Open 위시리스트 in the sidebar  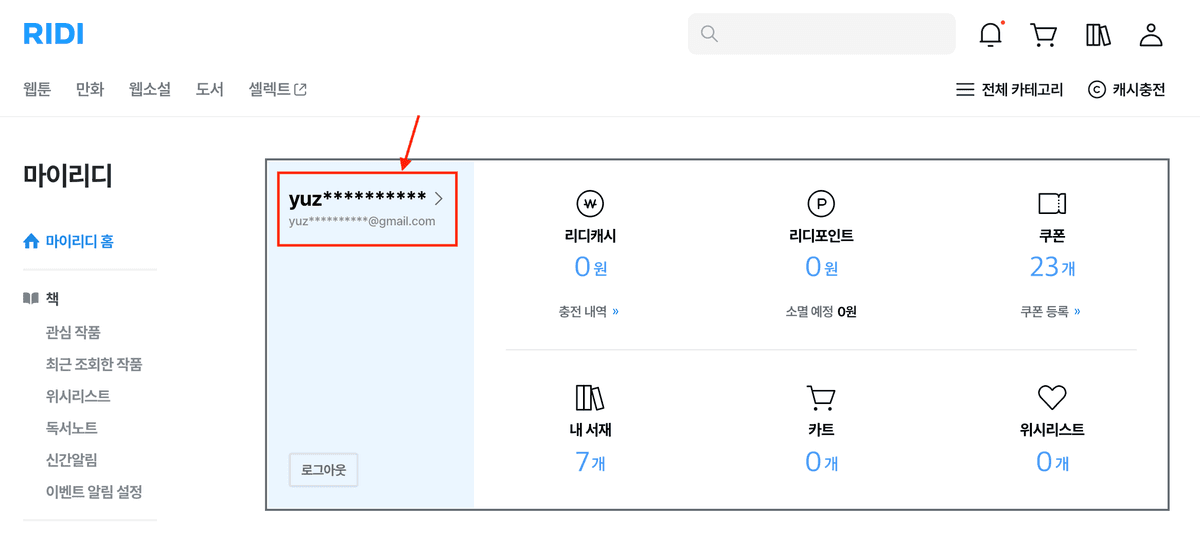click(78, 396)
